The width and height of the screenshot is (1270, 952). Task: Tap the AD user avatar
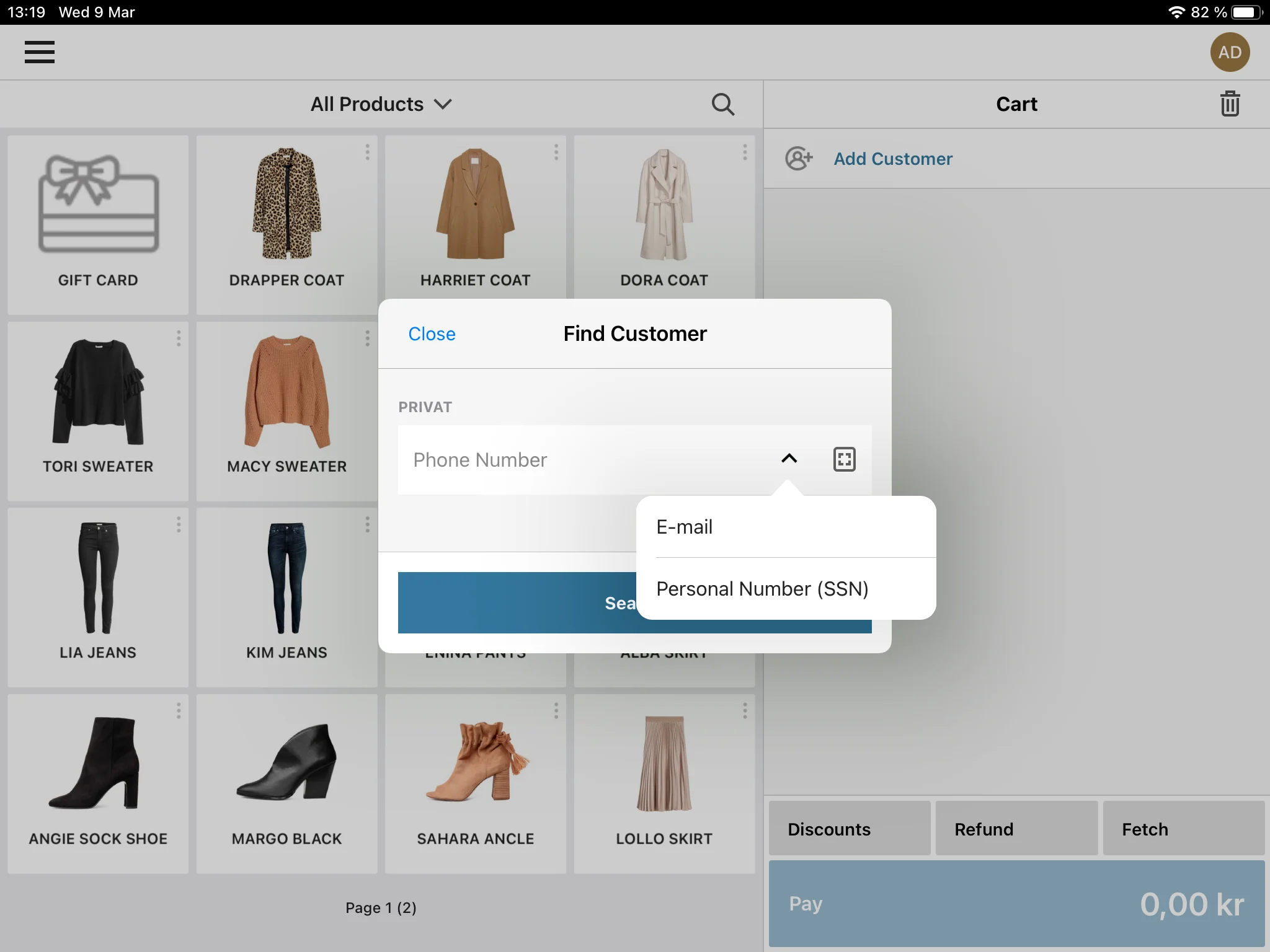(1230, 52)
